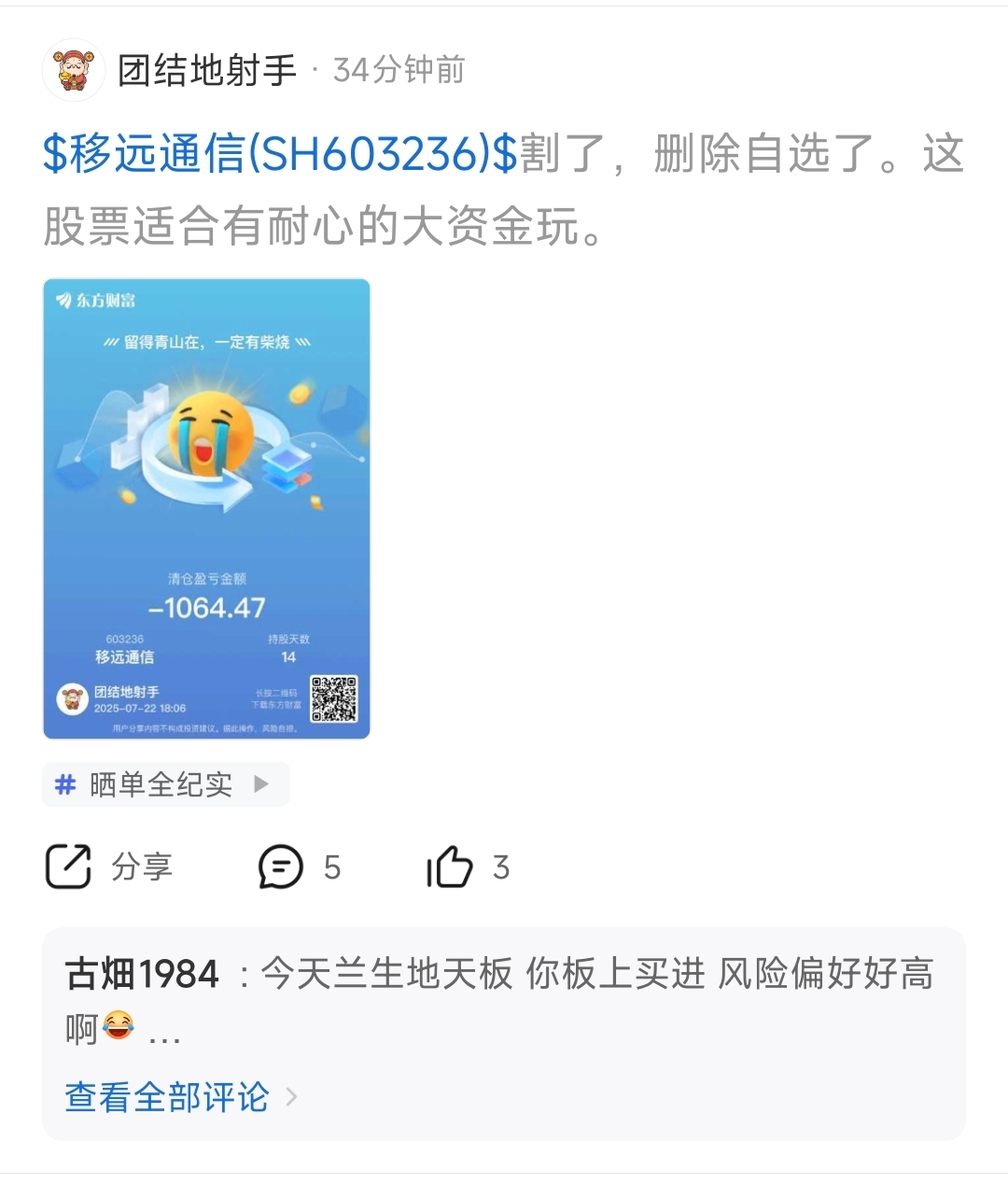Image resolution: width=1008 pixels, height=1198 pixels.
Task: Open the shared loss card image
Action: pyautogui.click(x=207, y=509)
